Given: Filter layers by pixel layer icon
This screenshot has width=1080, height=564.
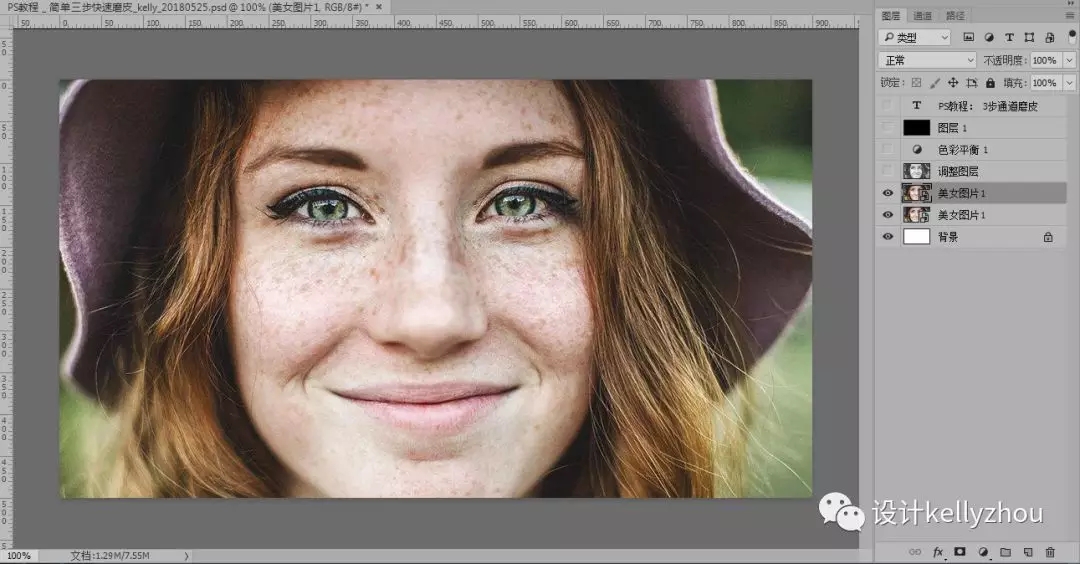Looking at the screenshot, I should [968, 37].
